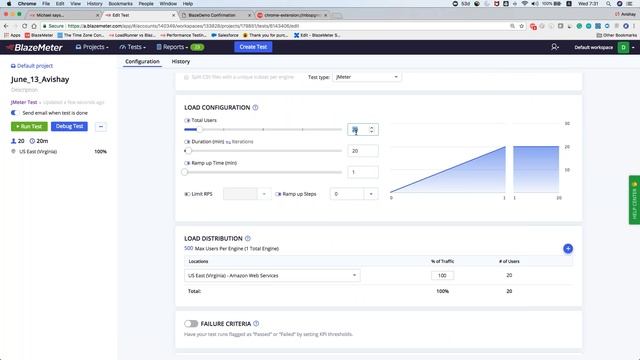The height and width of the screenshot is (360, 640).
Task: Click the browser address bar URL
Action: pyautogui.click(x=184, y=26)
